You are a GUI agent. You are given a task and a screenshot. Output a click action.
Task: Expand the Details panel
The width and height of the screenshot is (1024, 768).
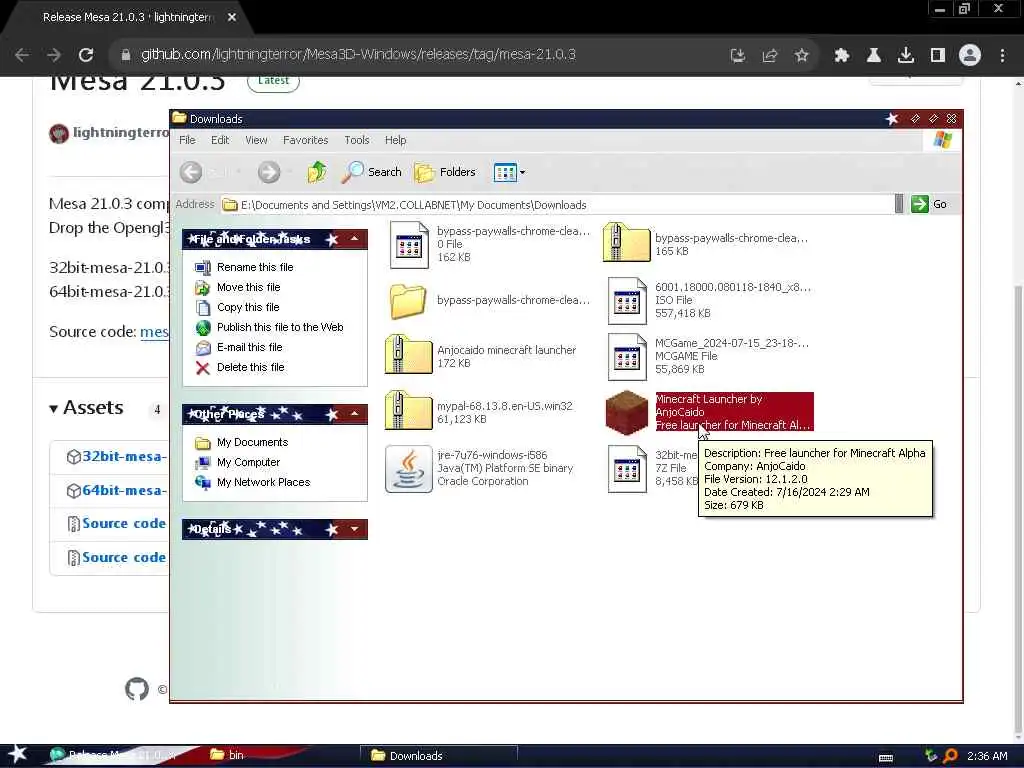click(x=355, y=529)
